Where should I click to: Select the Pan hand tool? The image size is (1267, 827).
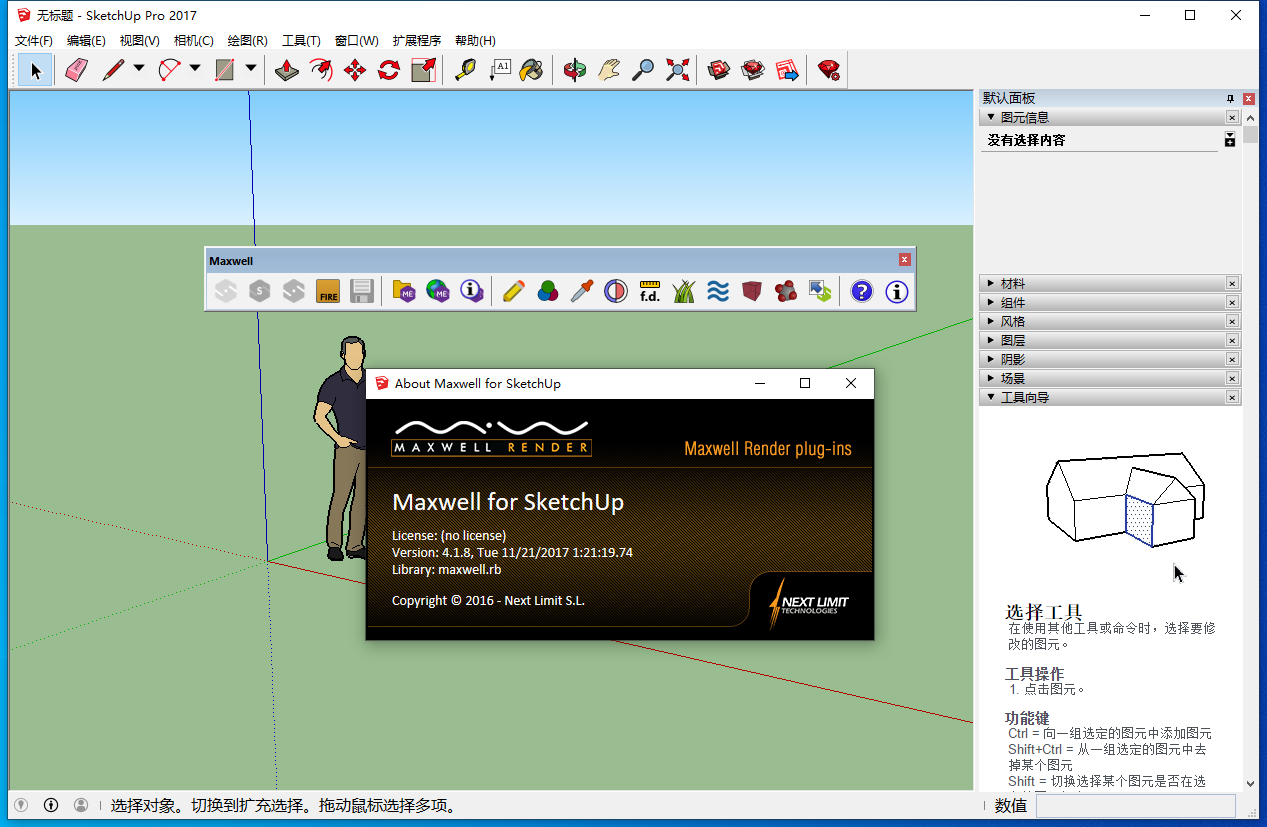(x=609, y=70)
